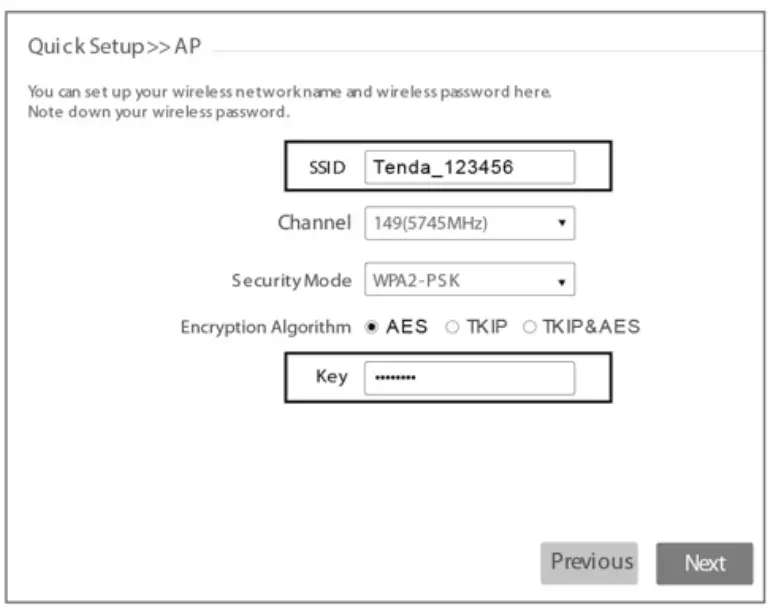Click the Security Mode label
The width and height of the screenshot is (773, 609).
(291, 281)
